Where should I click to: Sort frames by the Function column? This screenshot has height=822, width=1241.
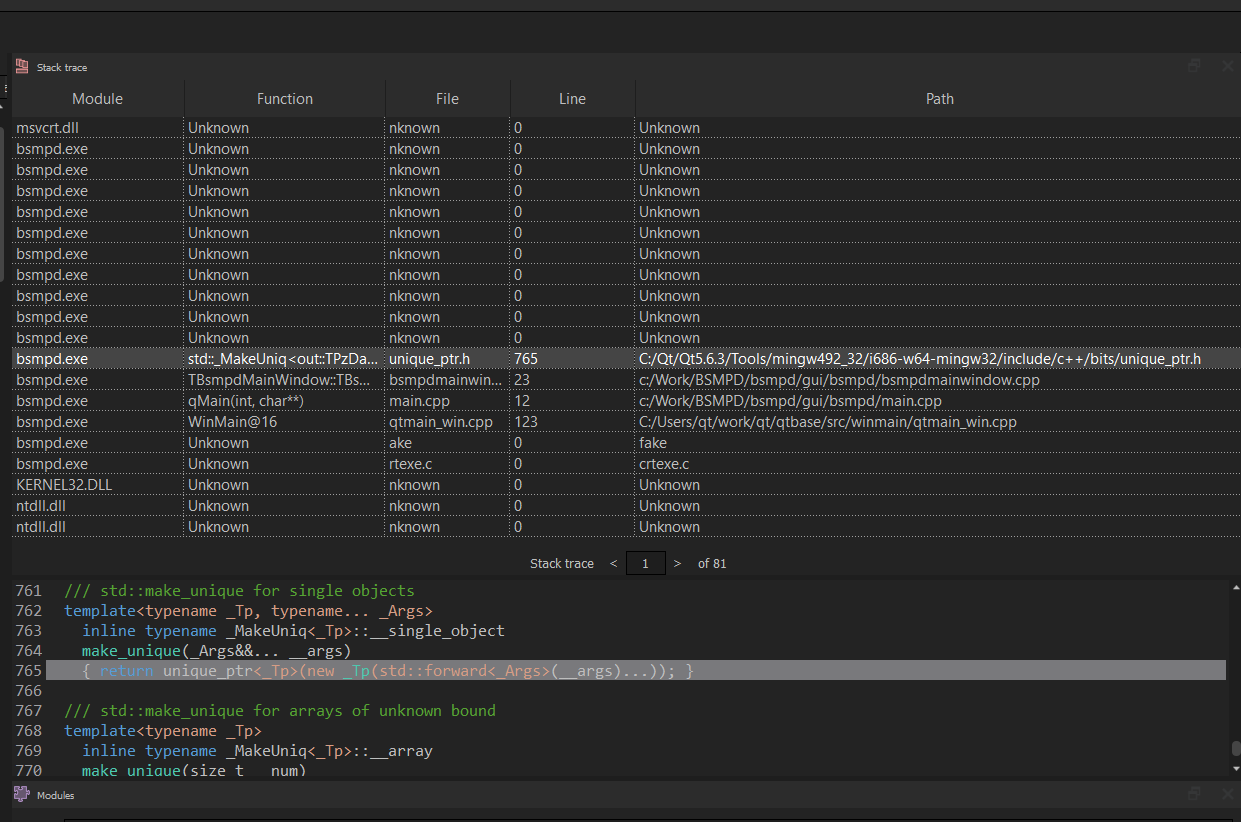pyautogui.click(x=285, y=98)
